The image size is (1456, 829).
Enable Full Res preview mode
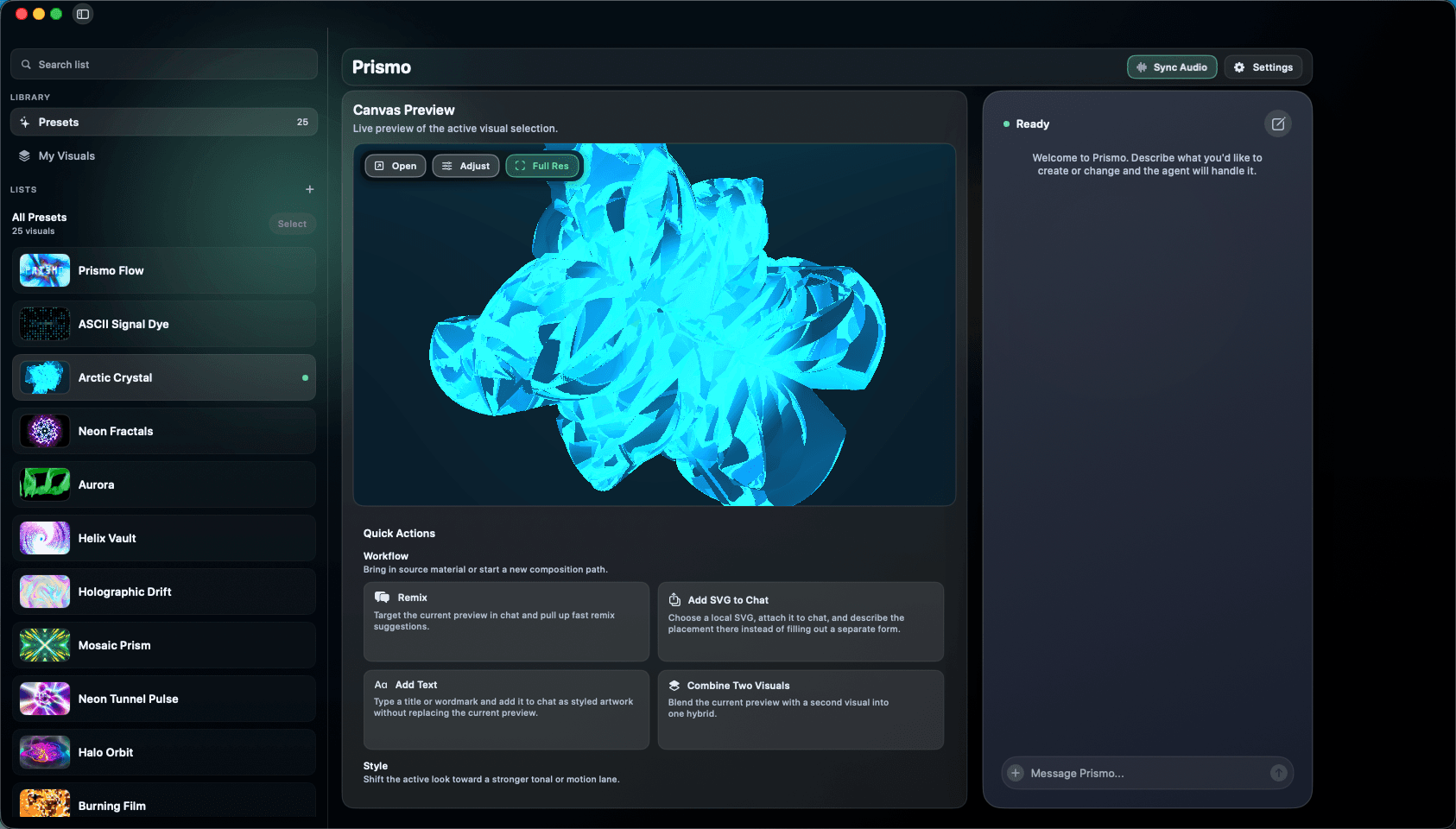(542, 166)
